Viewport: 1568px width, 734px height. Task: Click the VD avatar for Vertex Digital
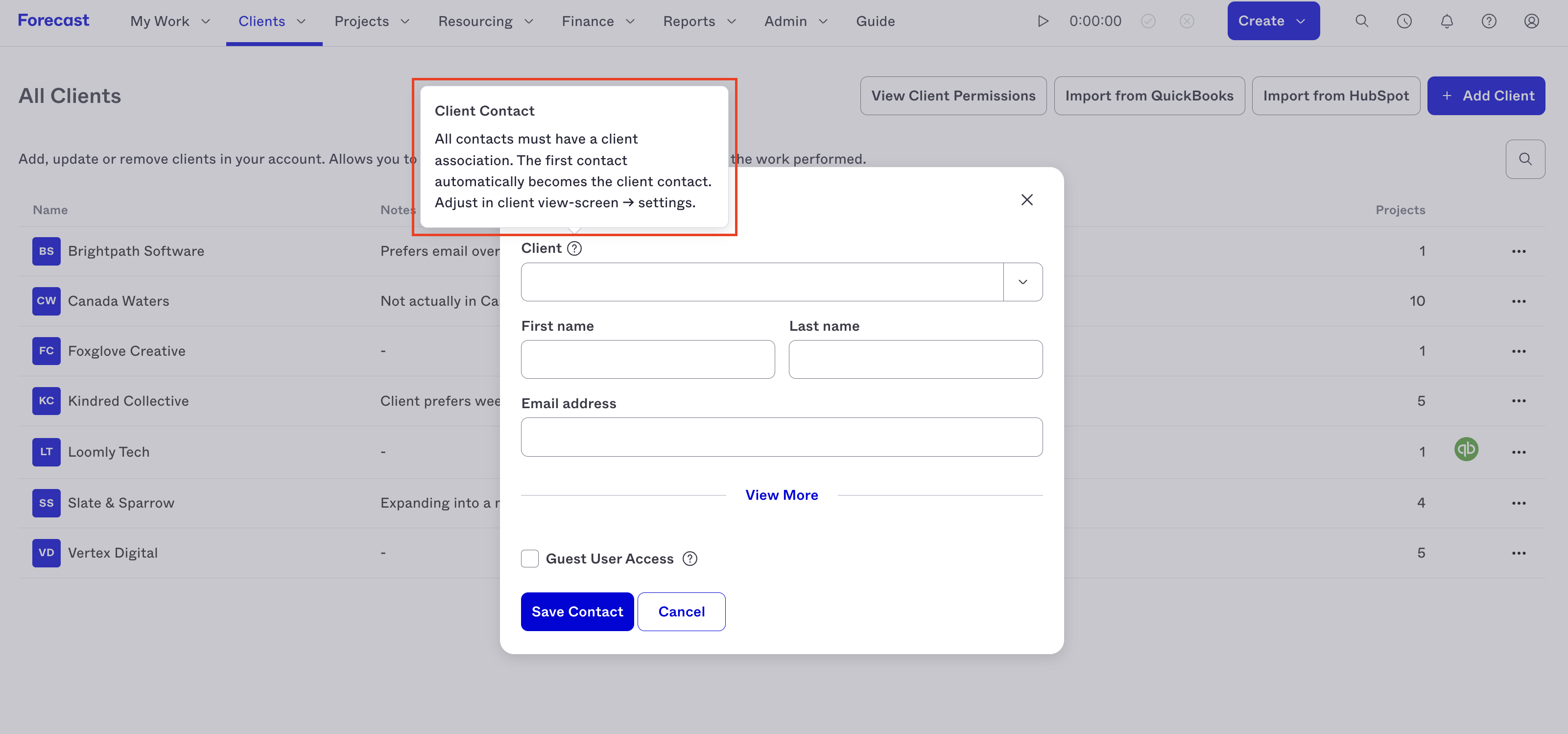coord(46,553)
